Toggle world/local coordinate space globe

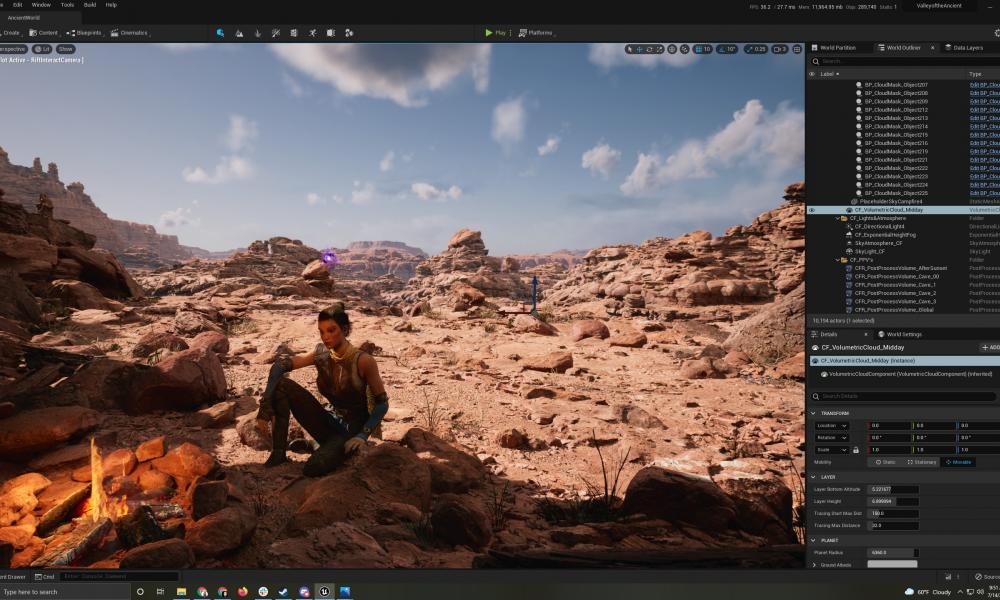672,49
